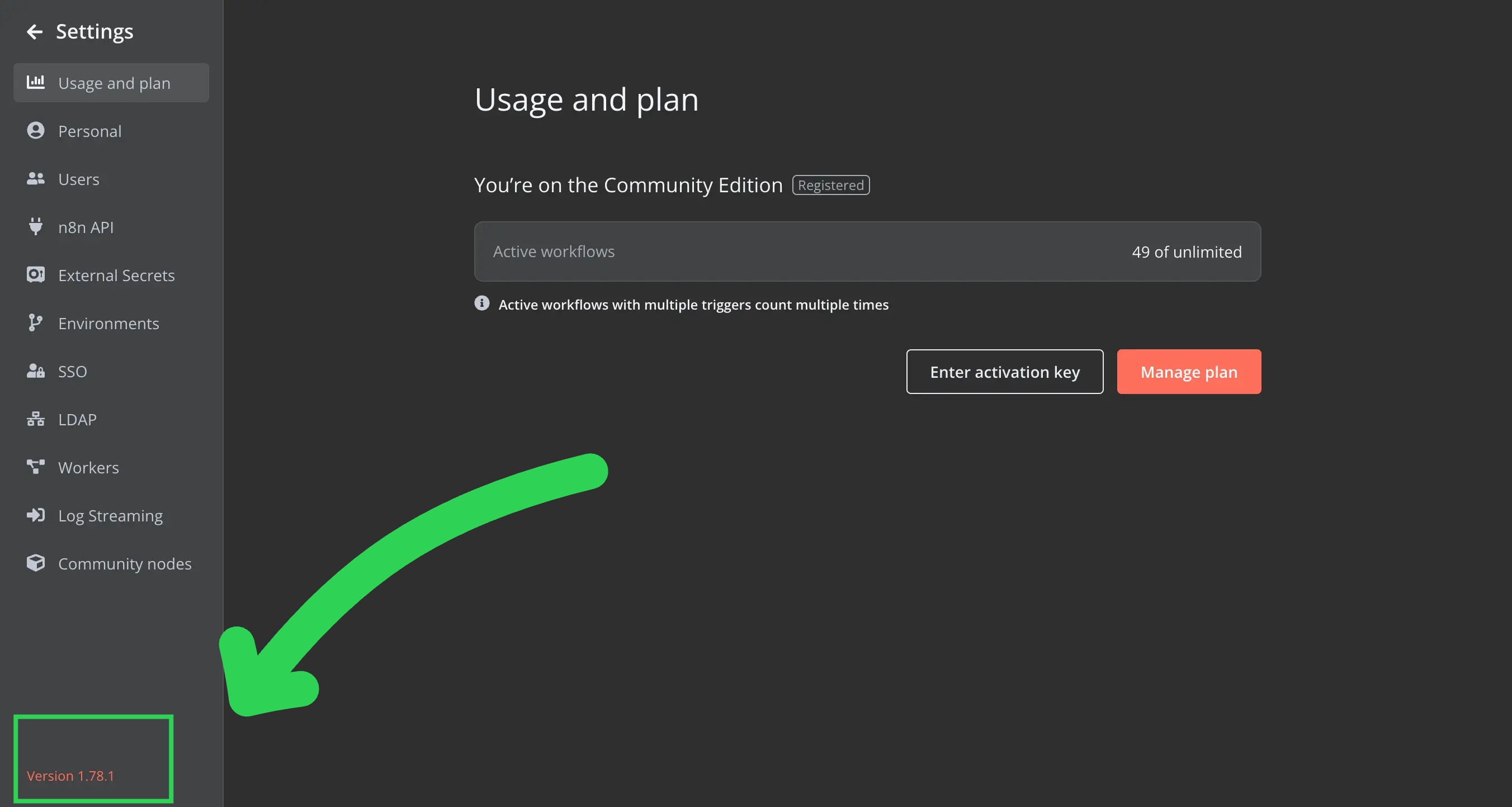Click the Manage plan button

tap(1189, 372)
